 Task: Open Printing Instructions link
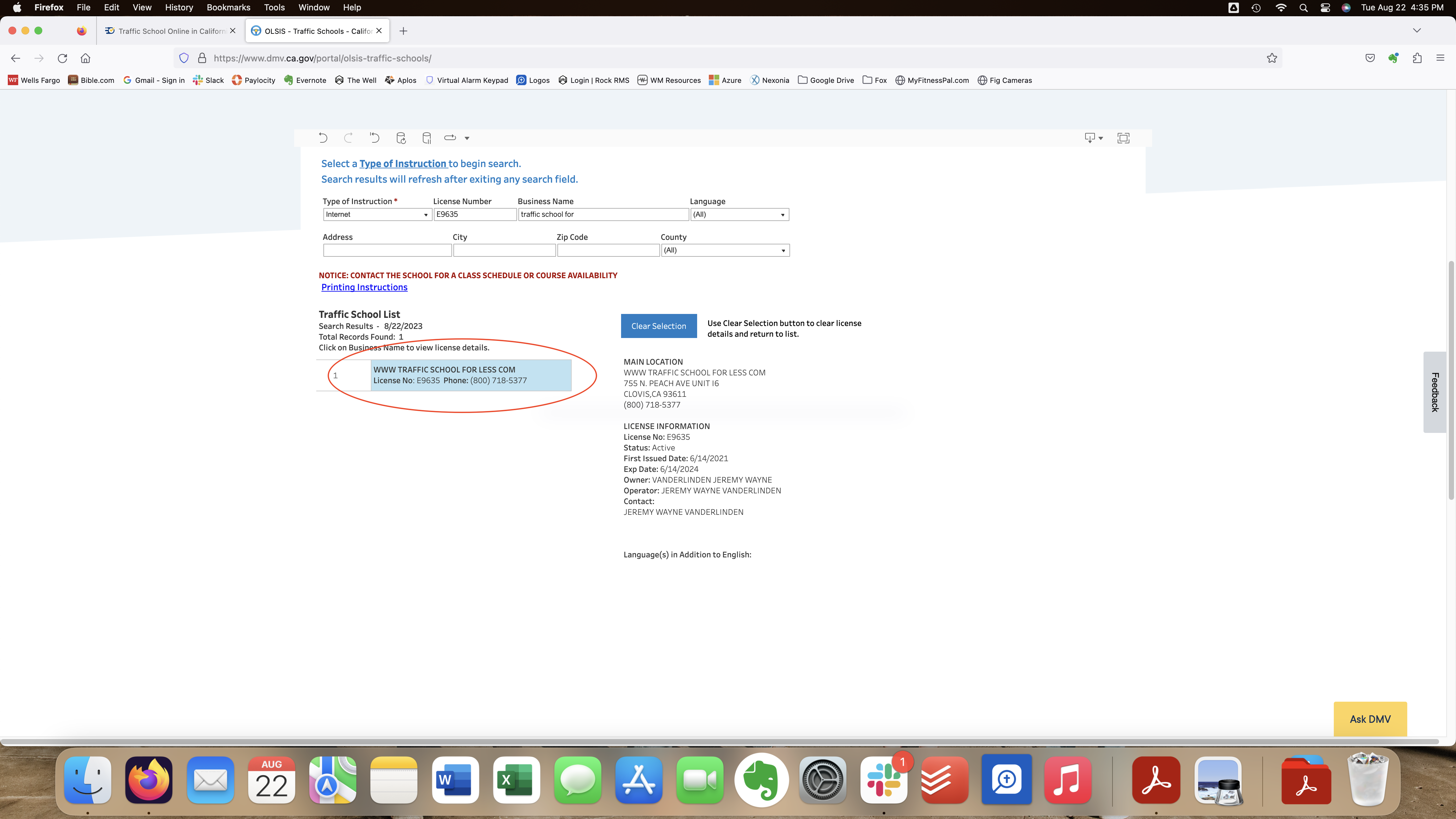point(364,287)
